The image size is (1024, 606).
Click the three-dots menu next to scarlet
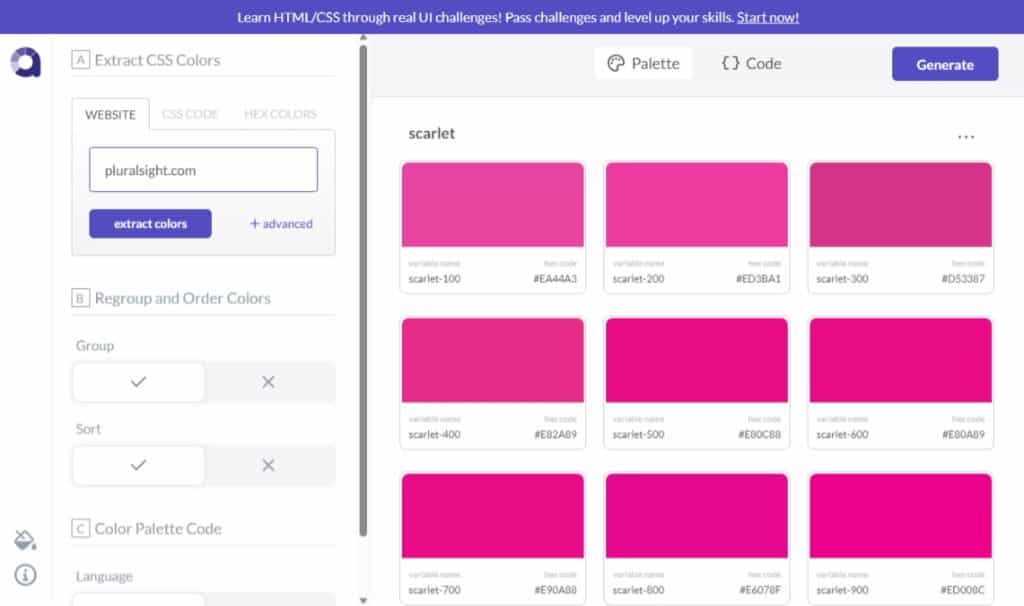pos(965,137)
